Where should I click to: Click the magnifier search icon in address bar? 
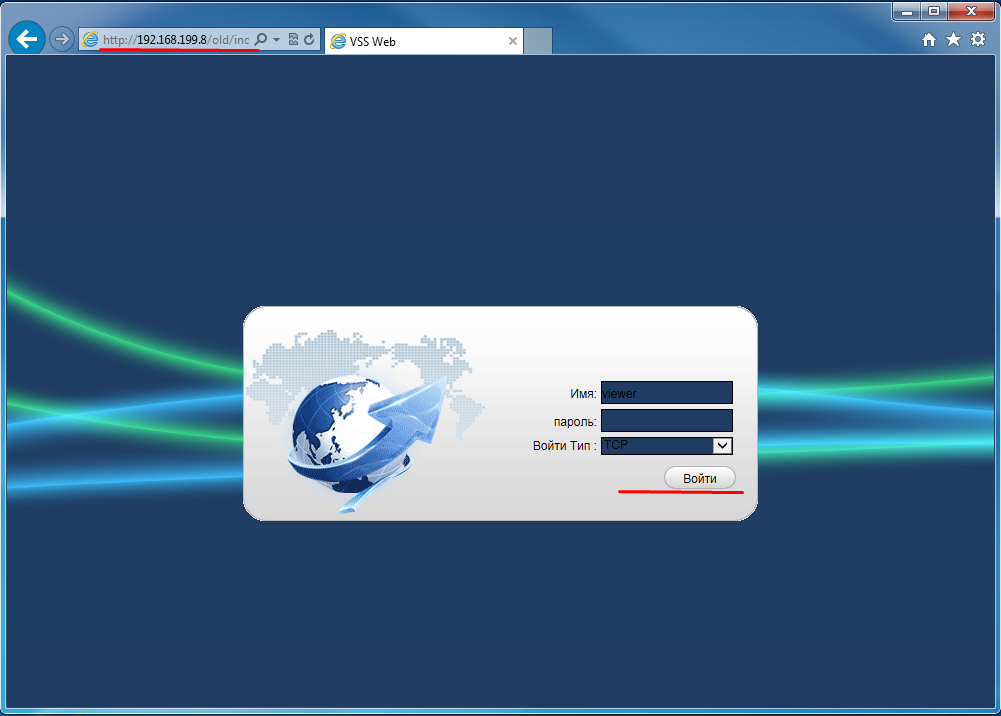tap(261, 40)
